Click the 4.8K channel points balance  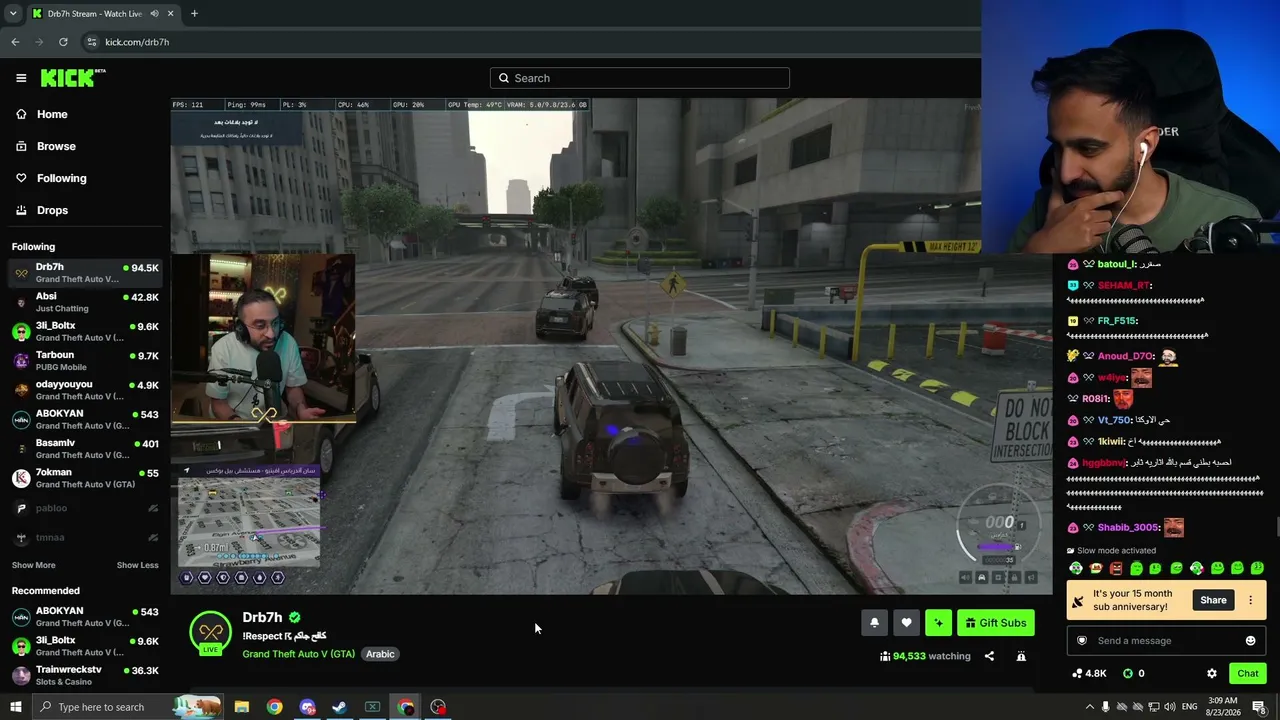[1089, 673]
